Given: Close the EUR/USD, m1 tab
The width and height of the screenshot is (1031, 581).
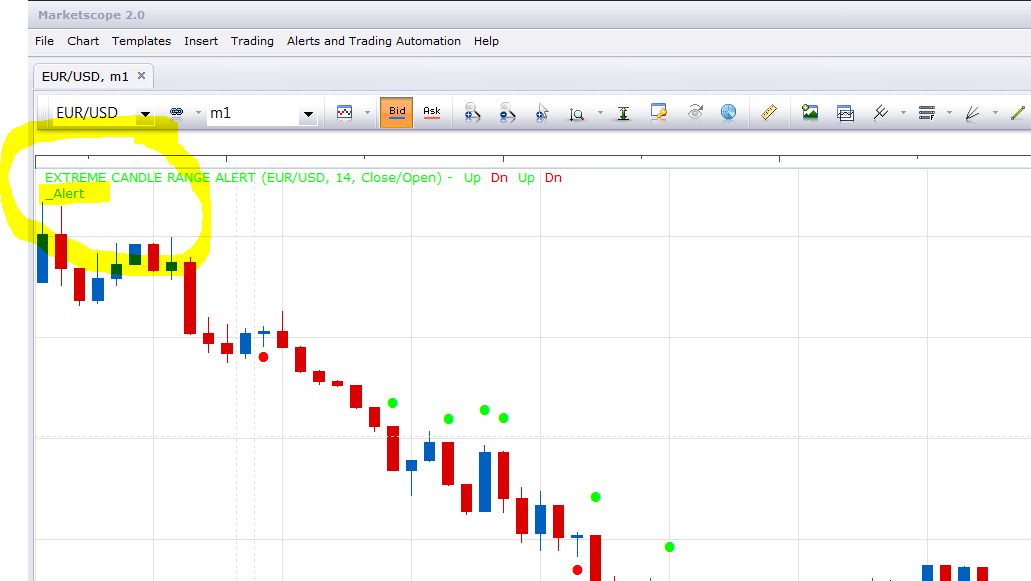Looking at the screenshot, I should tap(141, 76).
